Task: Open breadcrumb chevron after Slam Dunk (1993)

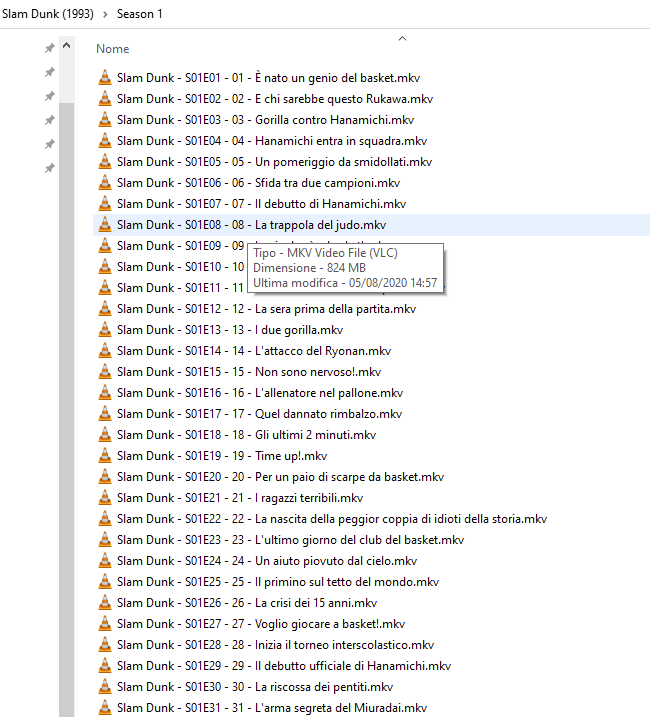Action: tap(105, 14)
